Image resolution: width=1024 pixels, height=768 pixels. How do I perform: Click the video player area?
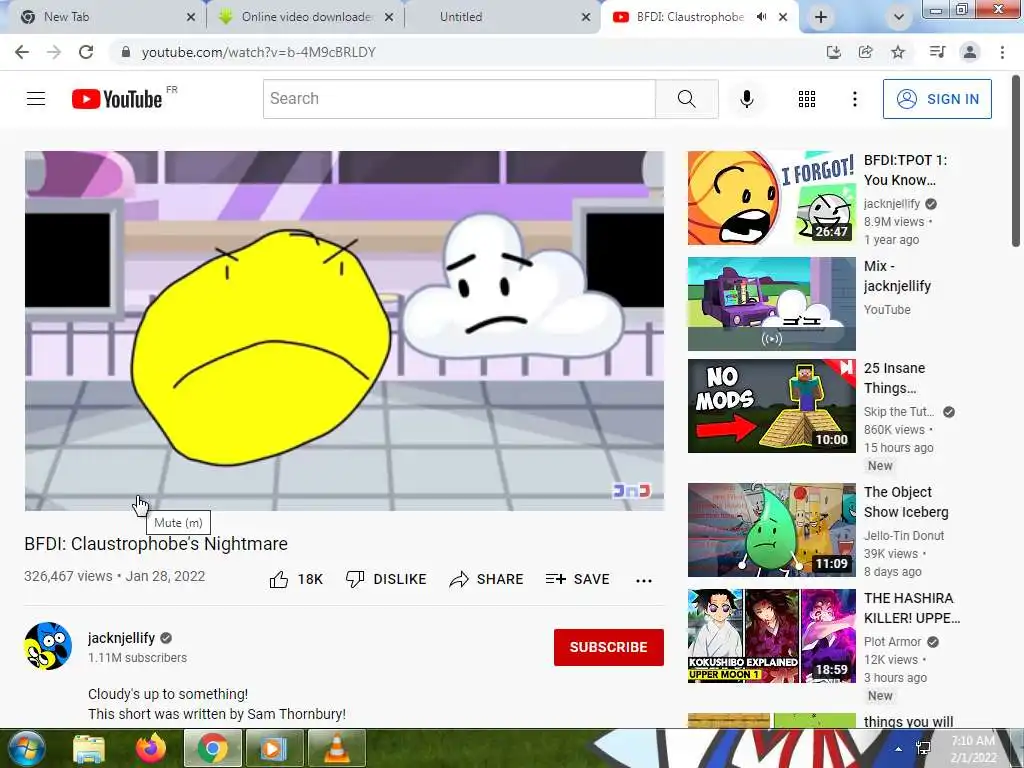click(344, 330)
